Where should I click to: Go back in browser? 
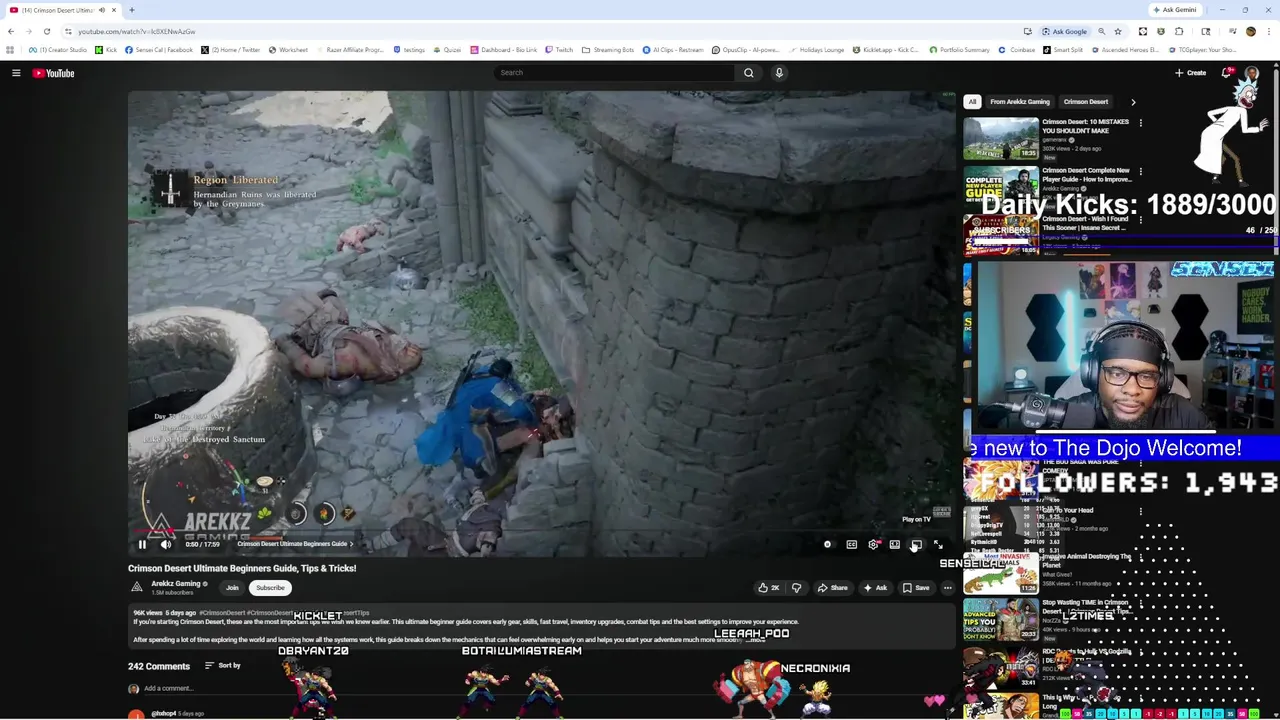tap(11, 31)
